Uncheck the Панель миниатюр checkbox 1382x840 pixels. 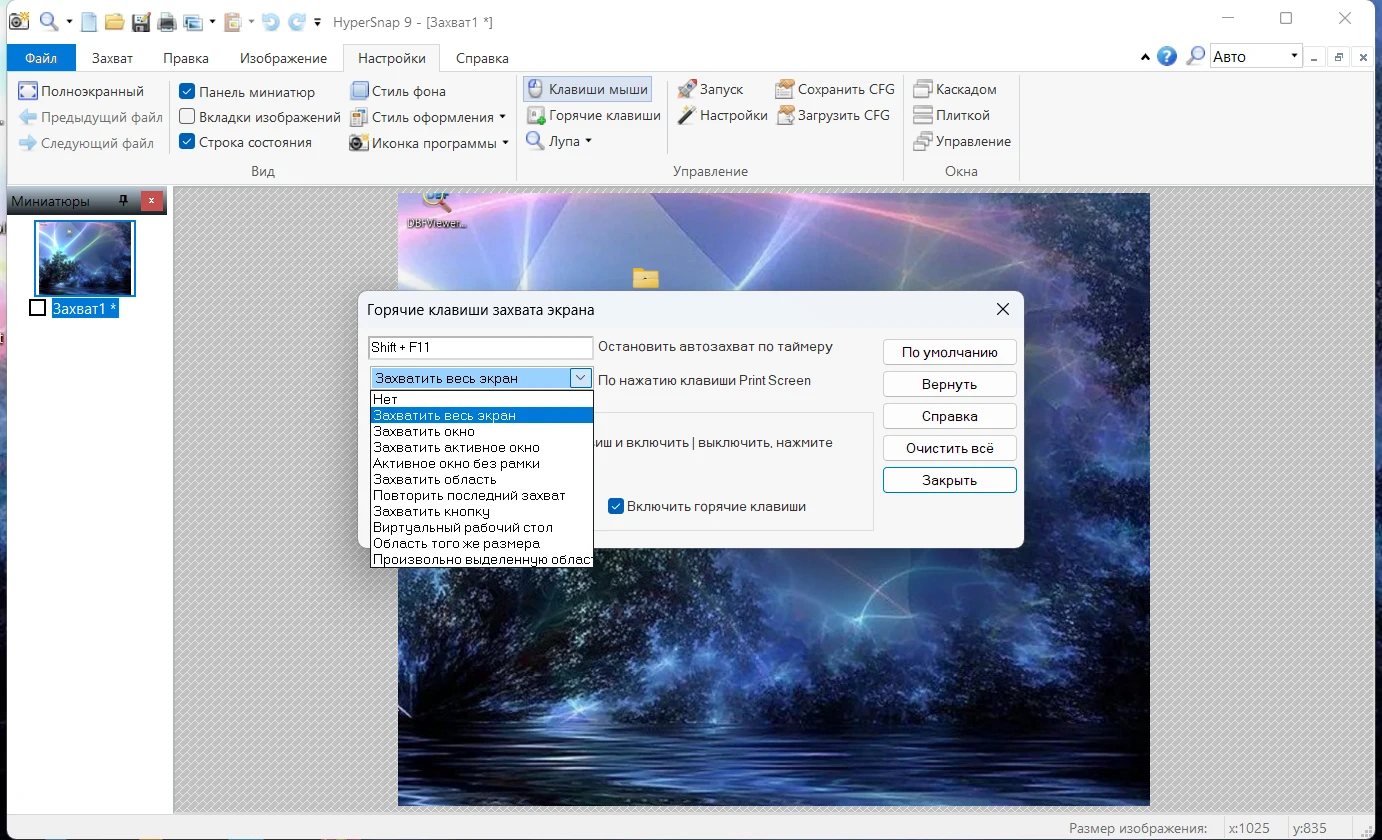(187, 92)
